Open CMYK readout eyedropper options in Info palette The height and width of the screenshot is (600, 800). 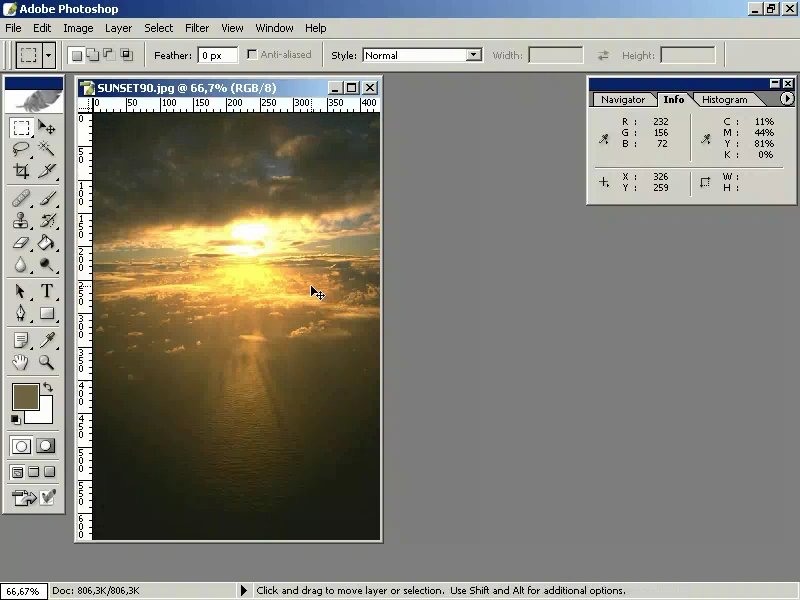tap(706, 139)
